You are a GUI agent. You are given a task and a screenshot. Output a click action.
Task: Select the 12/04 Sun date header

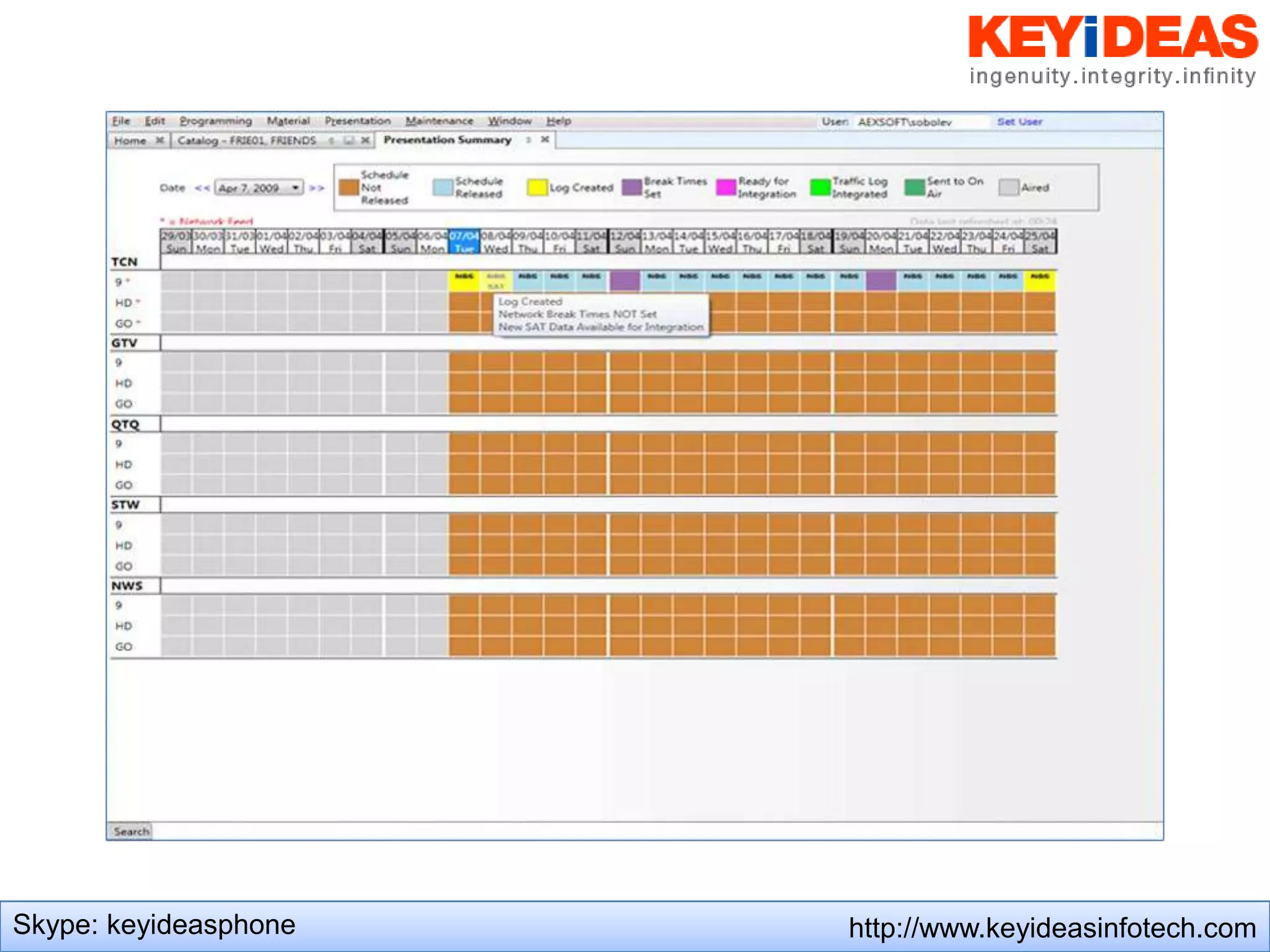(x=624, y=242)
